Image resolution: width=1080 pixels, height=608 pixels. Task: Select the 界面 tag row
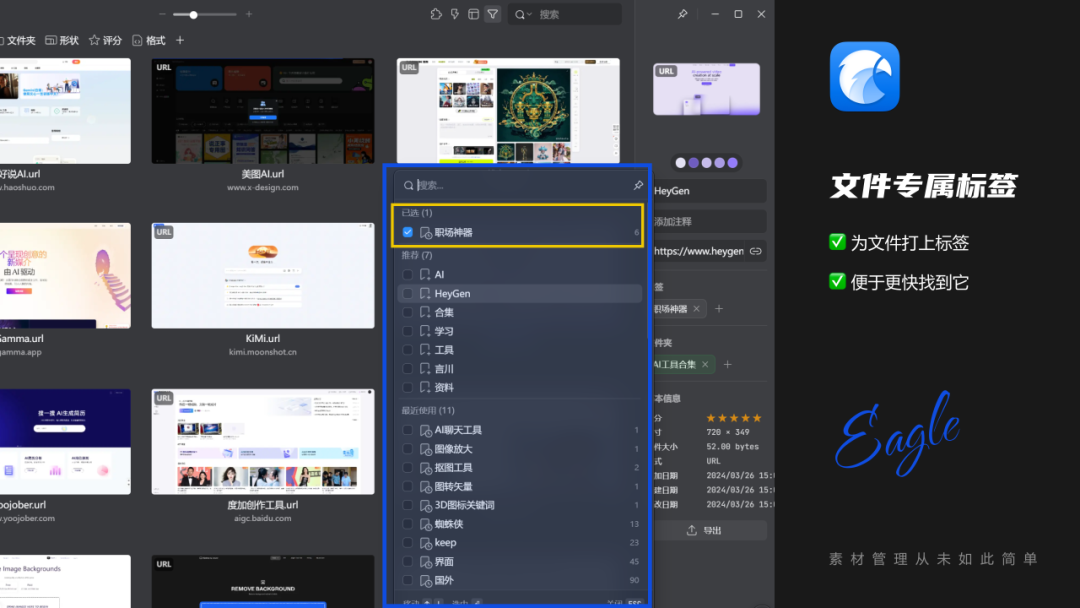(x=520, y=561)
